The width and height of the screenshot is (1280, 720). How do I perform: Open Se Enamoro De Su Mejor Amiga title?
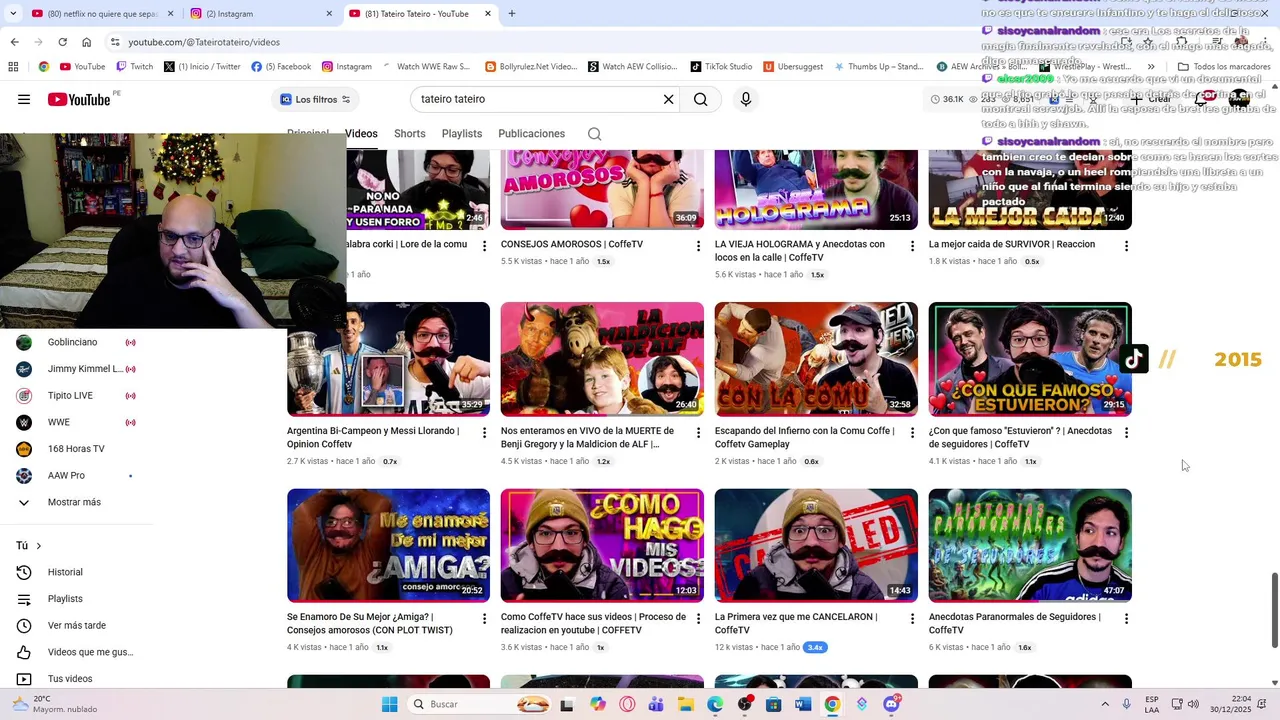[370, 624]
